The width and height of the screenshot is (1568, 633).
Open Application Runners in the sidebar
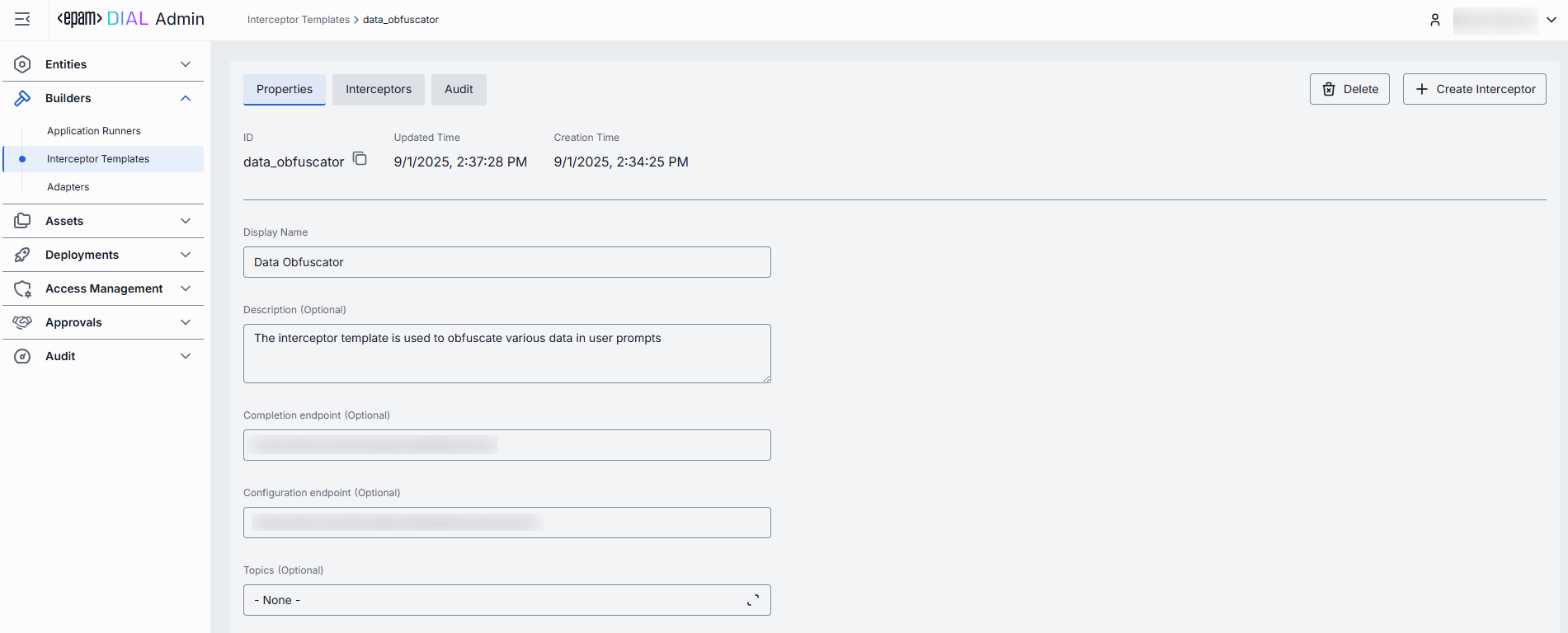click(94, 131)
